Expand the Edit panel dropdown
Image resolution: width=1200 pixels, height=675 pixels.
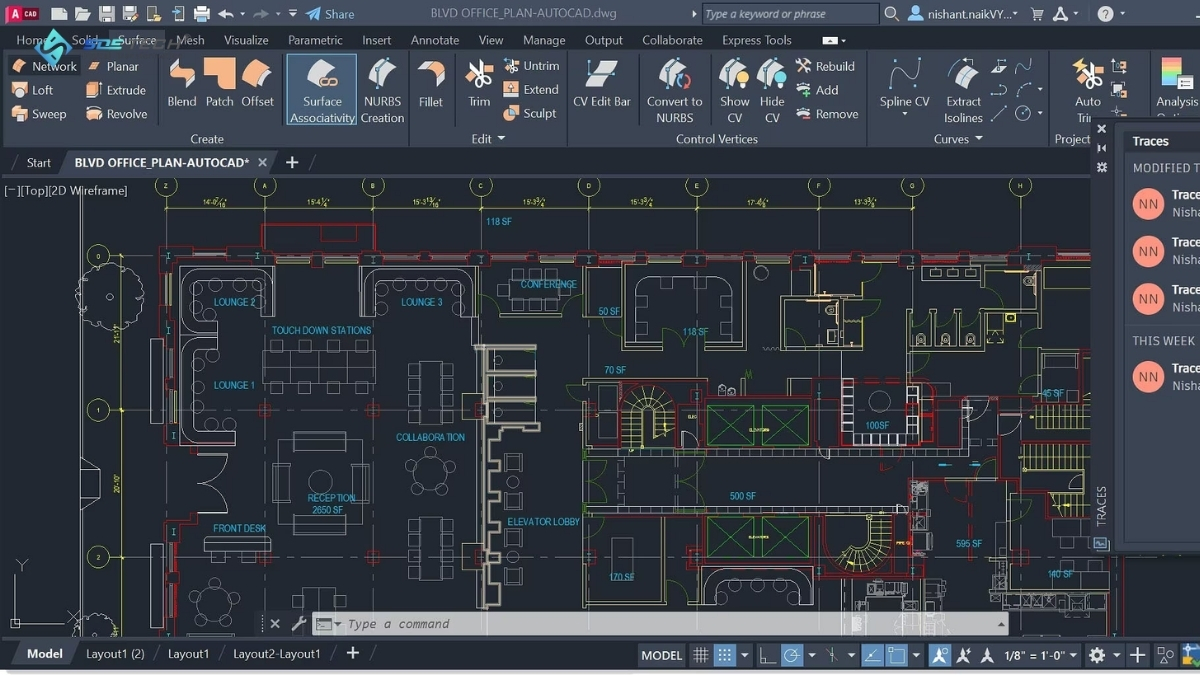[x=488, y=139]
